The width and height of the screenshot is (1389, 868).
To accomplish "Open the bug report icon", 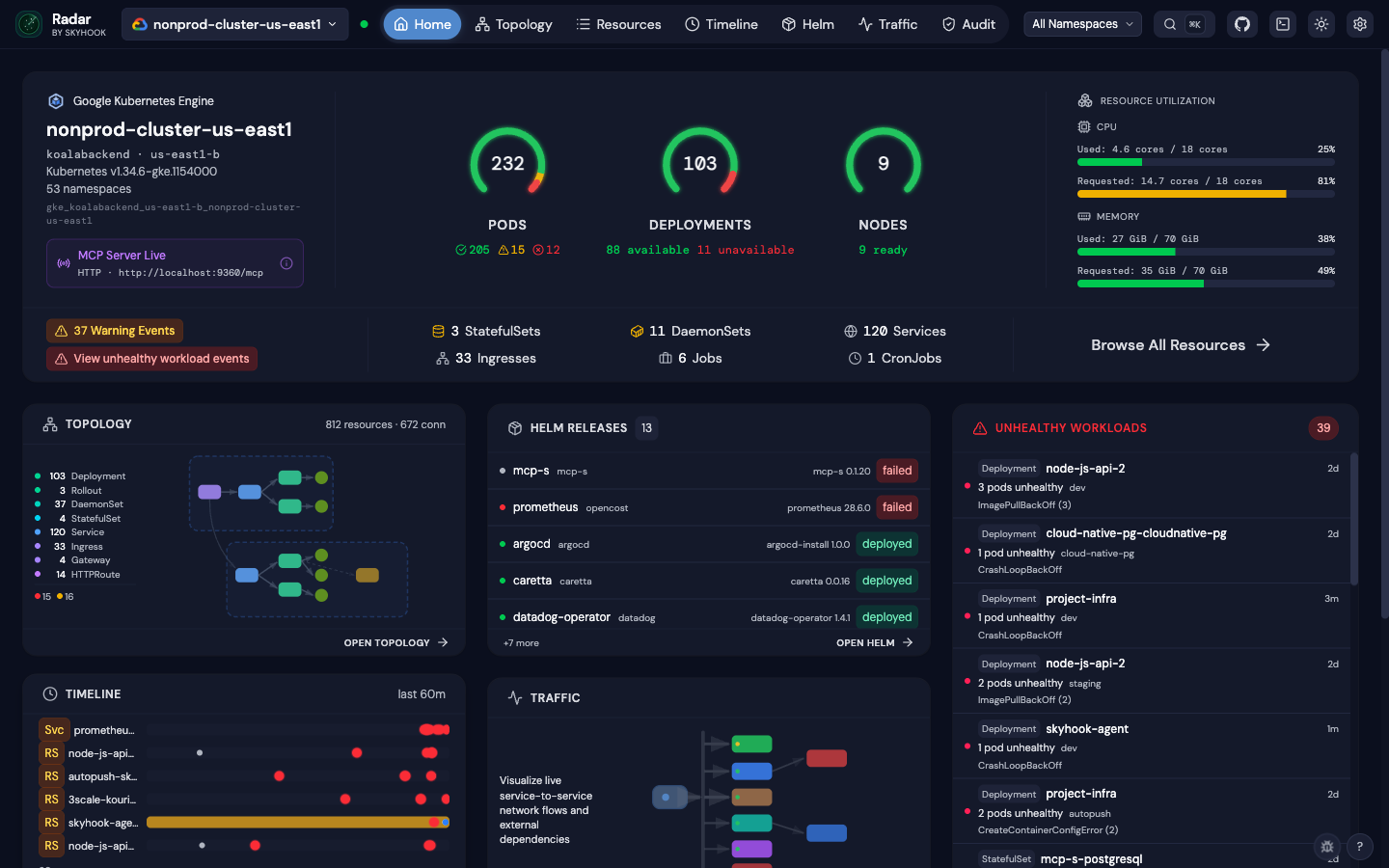I will [x=1327, y=847].
